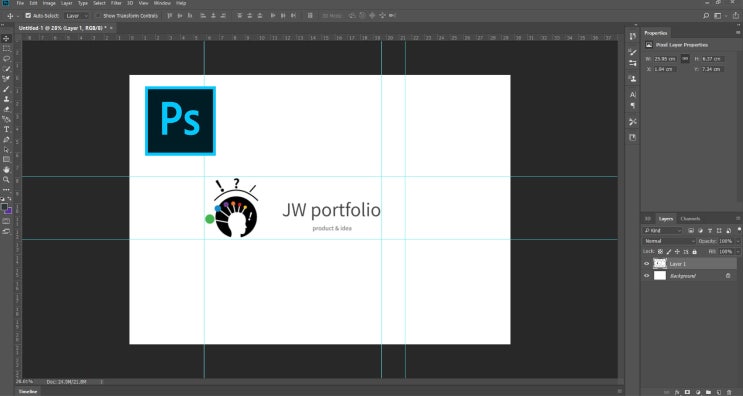The image size is (743, 396).
Task: Select the Clone Stamp tool
Action: [7, 99]
